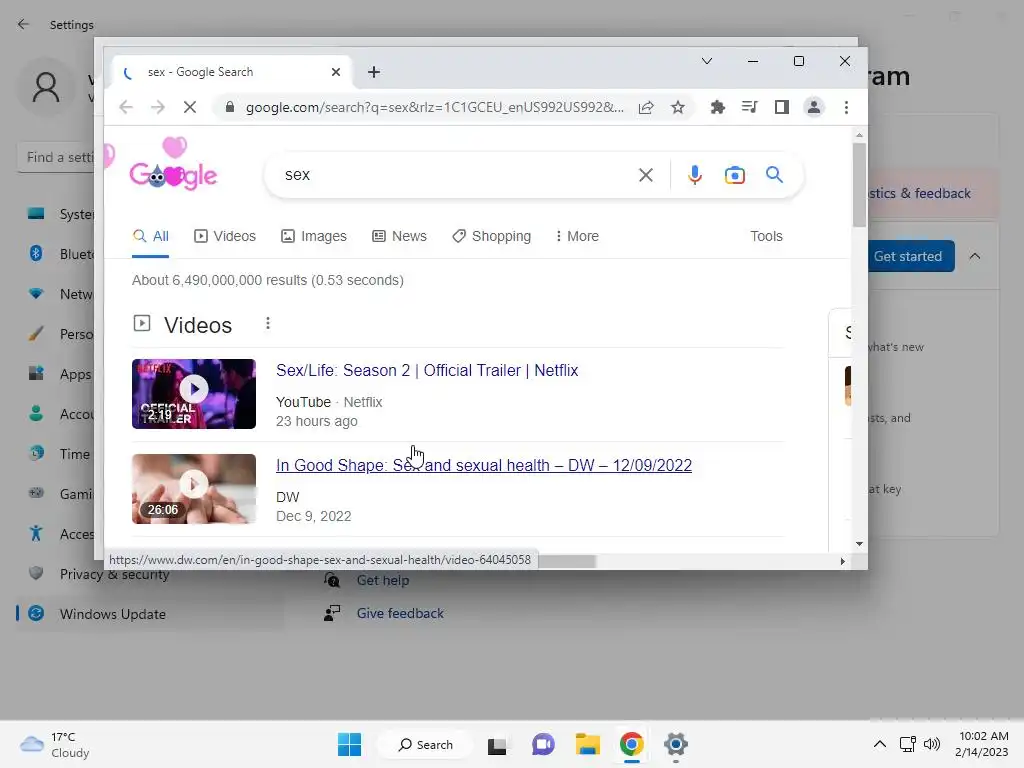The height and width of the screenshot is (768, 1024).
Task: Open Get help link in Settings
Action: coord(383,580)
